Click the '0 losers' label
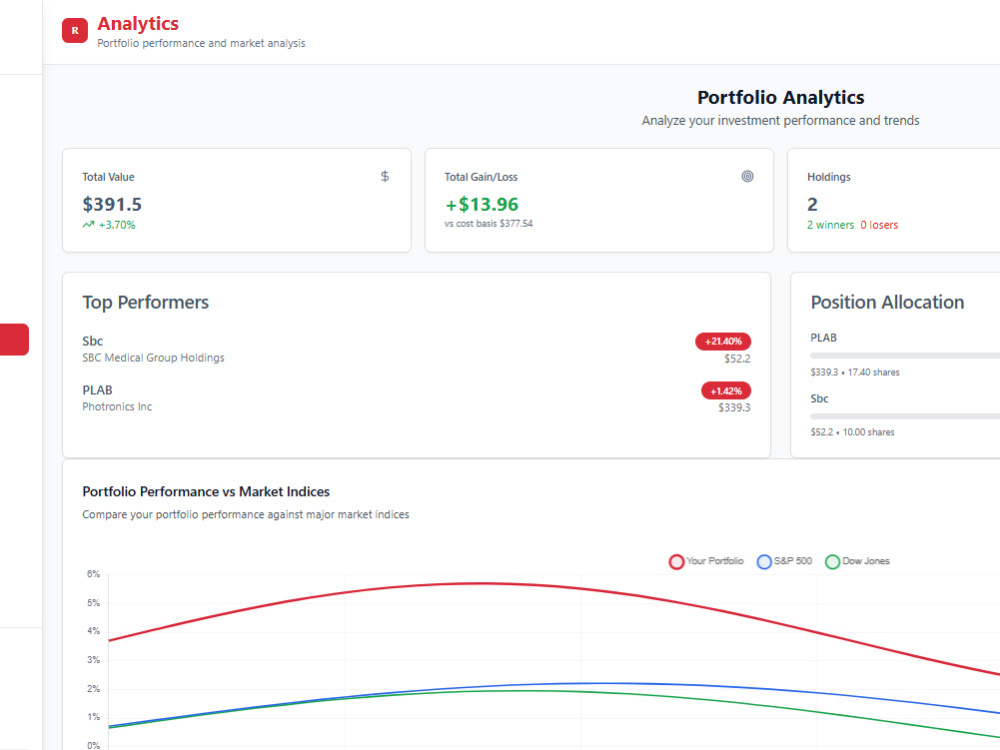Viewport: 1000px width, 750px height. pyautogui.click(x=879, y=224)
